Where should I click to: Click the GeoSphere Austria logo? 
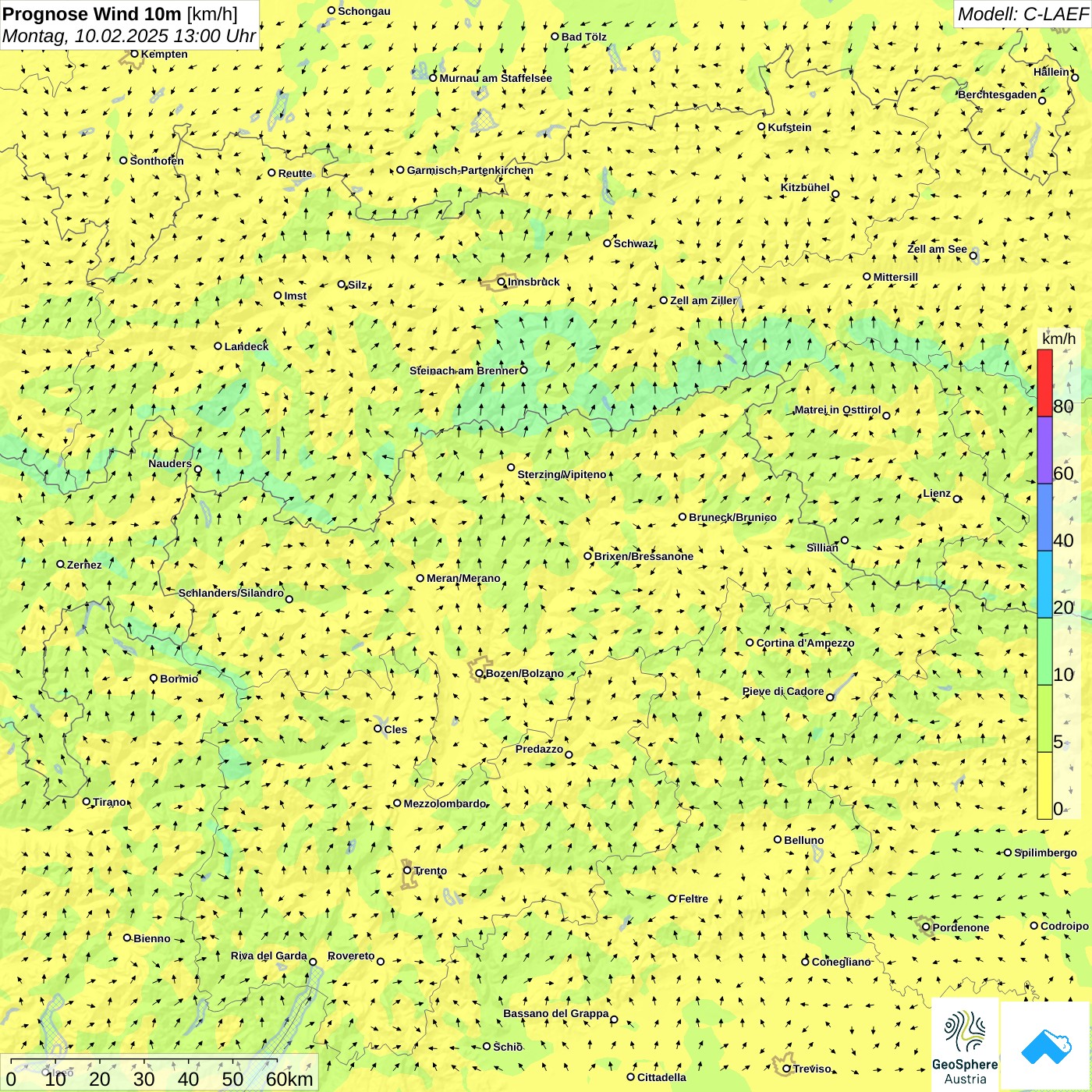(x=965, y=1044)
